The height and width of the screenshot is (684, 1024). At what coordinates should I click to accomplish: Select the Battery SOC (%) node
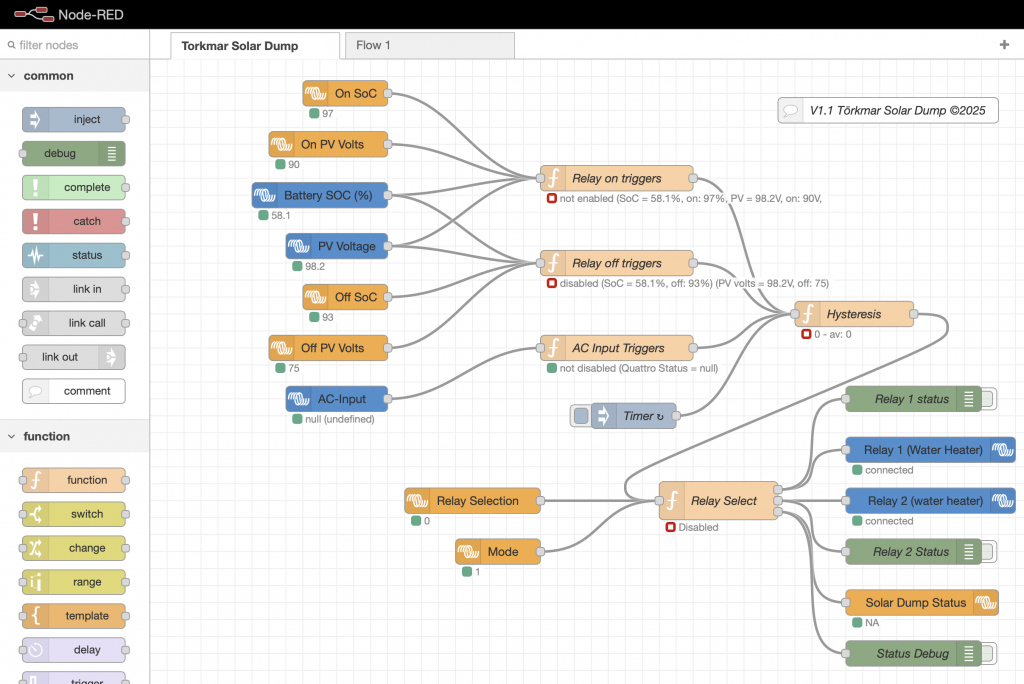[x=320, y=195]
